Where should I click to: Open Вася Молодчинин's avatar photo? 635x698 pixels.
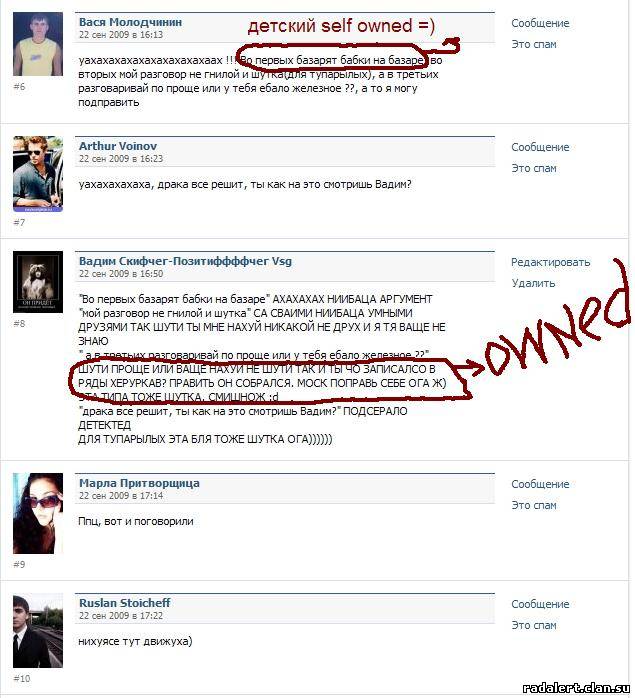[x=38, y=44]
